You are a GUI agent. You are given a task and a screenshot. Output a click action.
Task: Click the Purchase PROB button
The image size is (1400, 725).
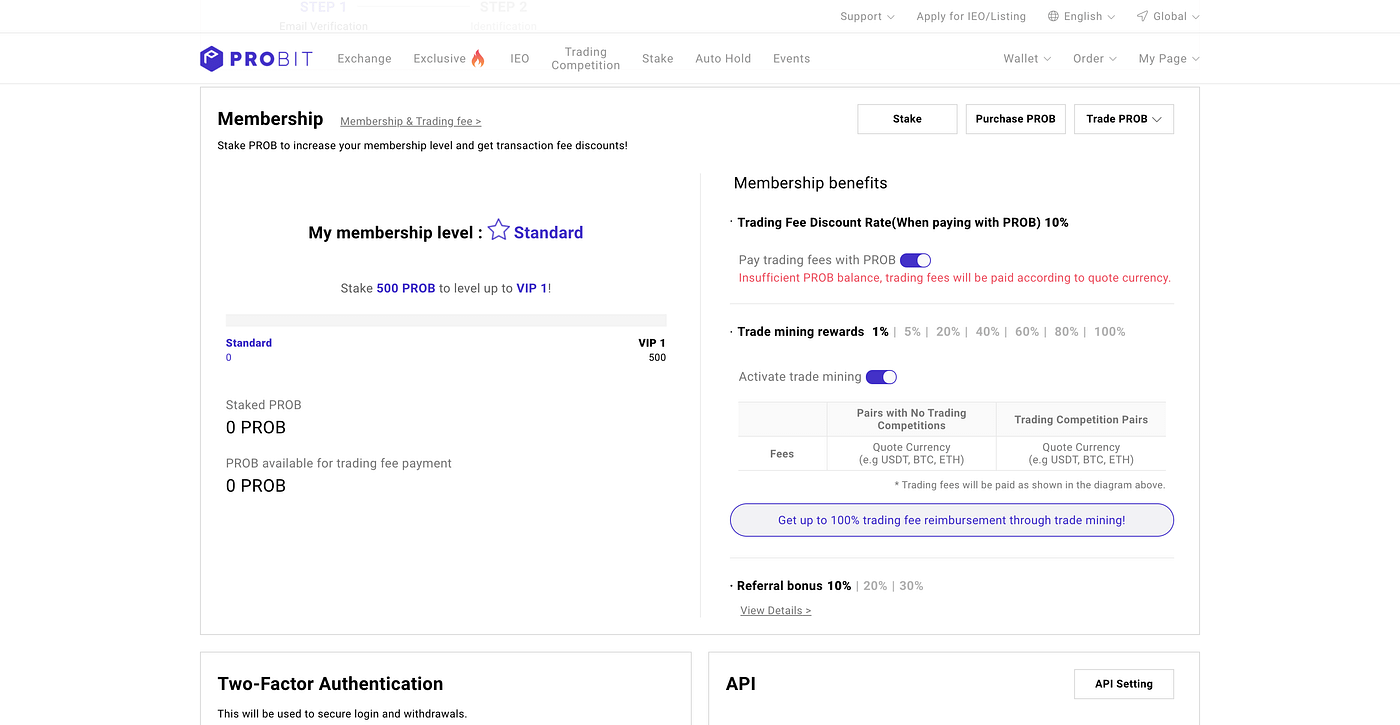[x=1016, y=119]
